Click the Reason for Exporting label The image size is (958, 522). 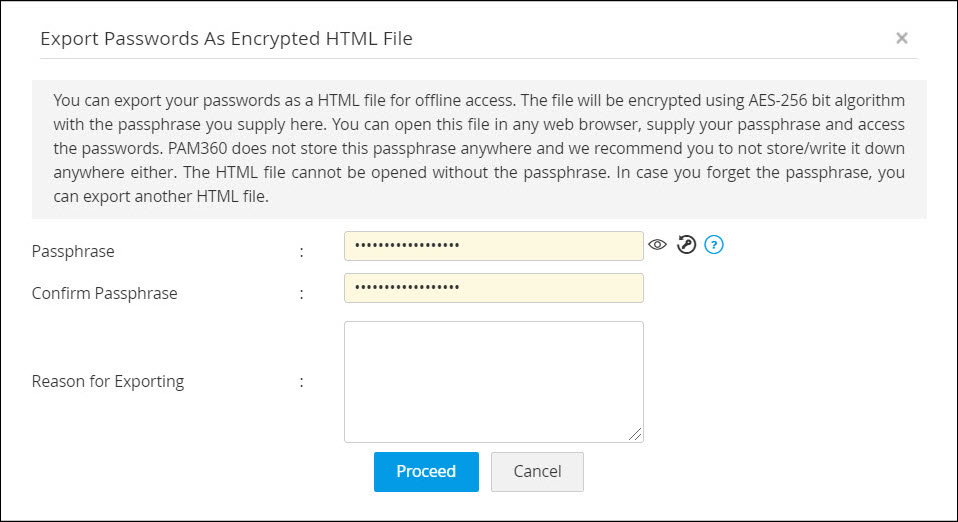[108, 381]
